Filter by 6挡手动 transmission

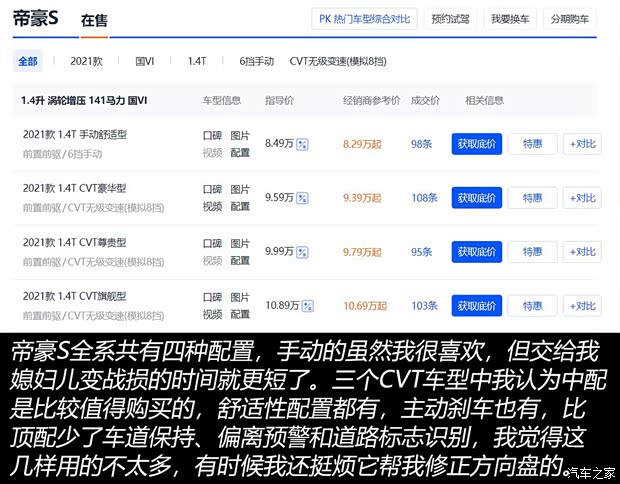(256, 61)
